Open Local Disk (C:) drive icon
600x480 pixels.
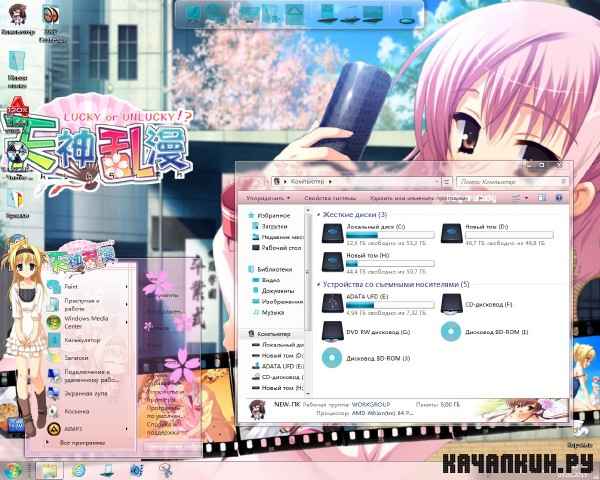332,233
